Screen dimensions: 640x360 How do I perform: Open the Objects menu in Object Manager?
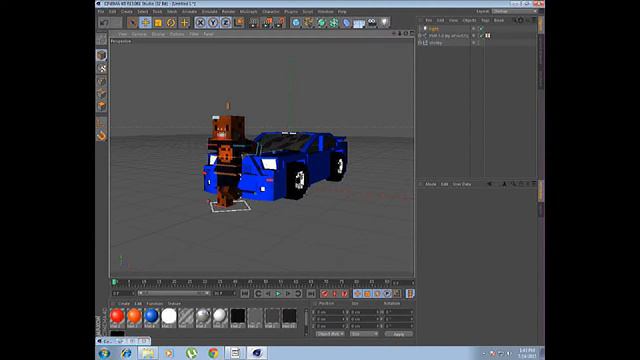pos(469,20)
